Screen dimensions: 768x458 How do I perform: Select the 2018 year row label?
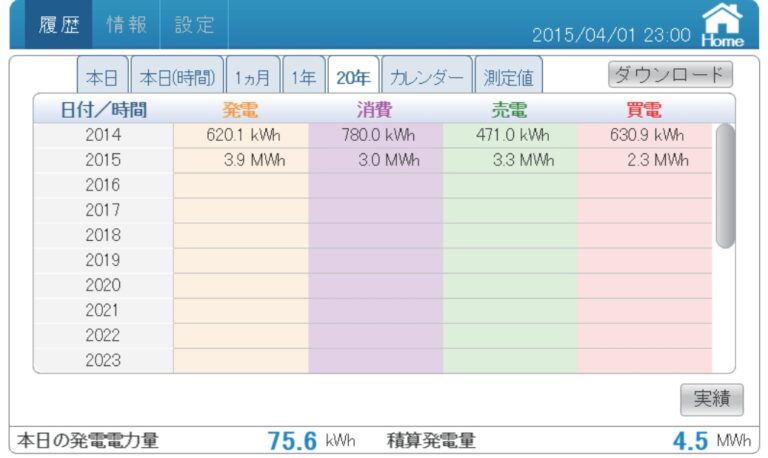103,235
